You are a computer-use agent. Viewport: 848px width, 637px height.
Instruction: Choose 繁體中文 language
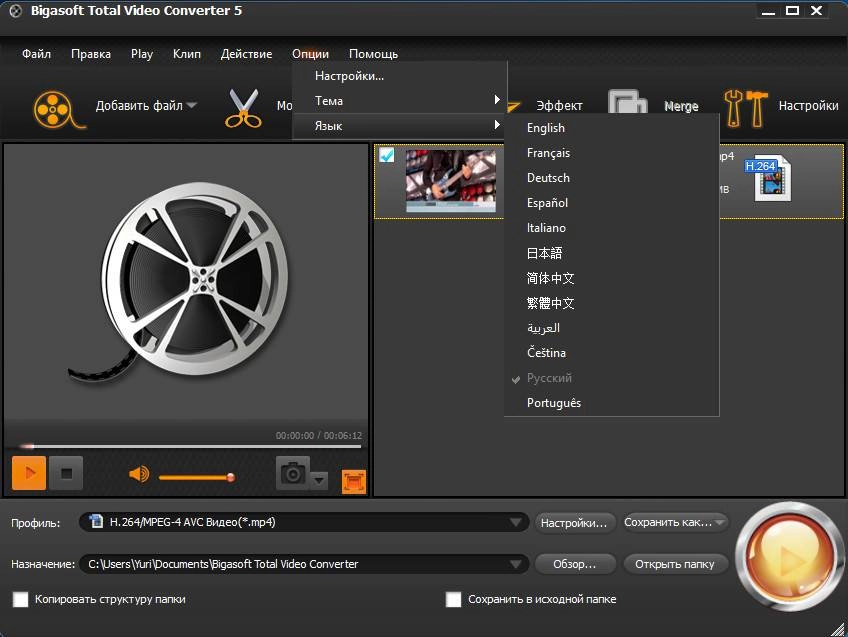(611, 303)
